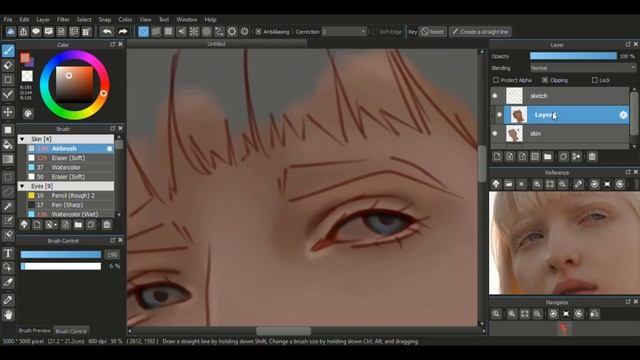Enable radial snap guide
Viewport: 640px width, 360px height.
coord(194,31)
